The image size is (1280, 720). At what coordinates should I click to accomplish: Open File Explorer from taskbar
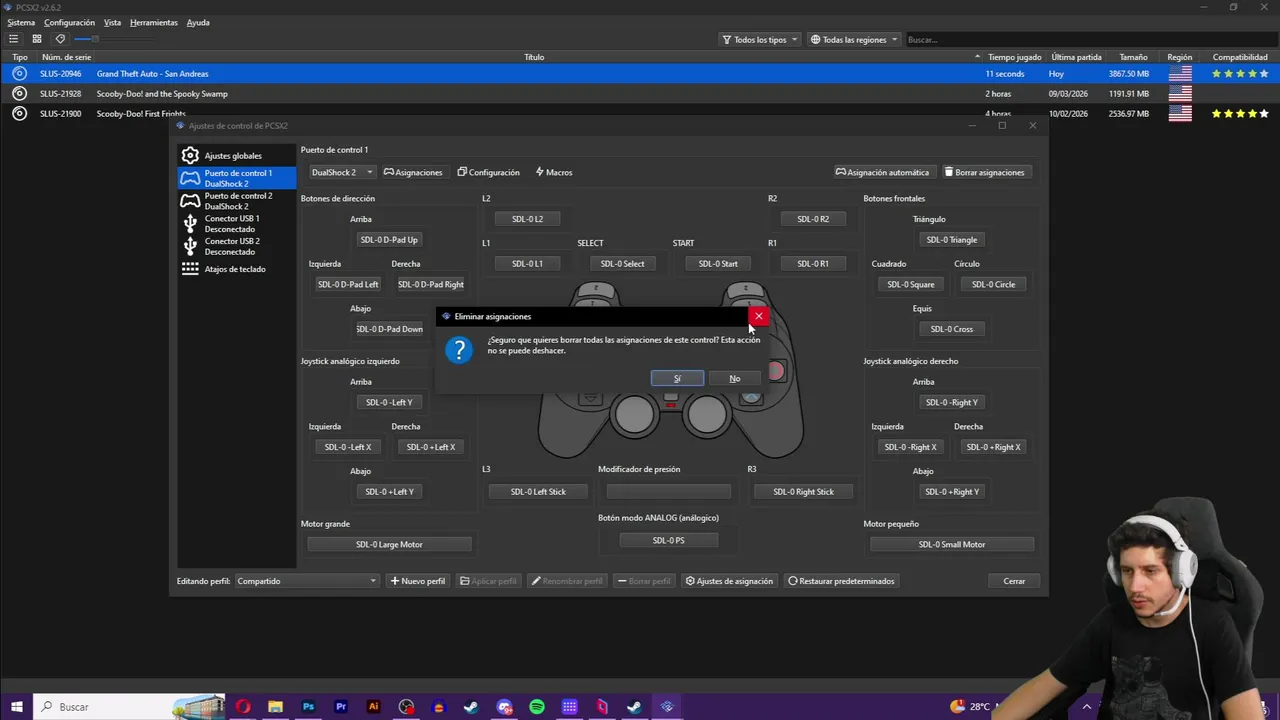pos(275,707)
